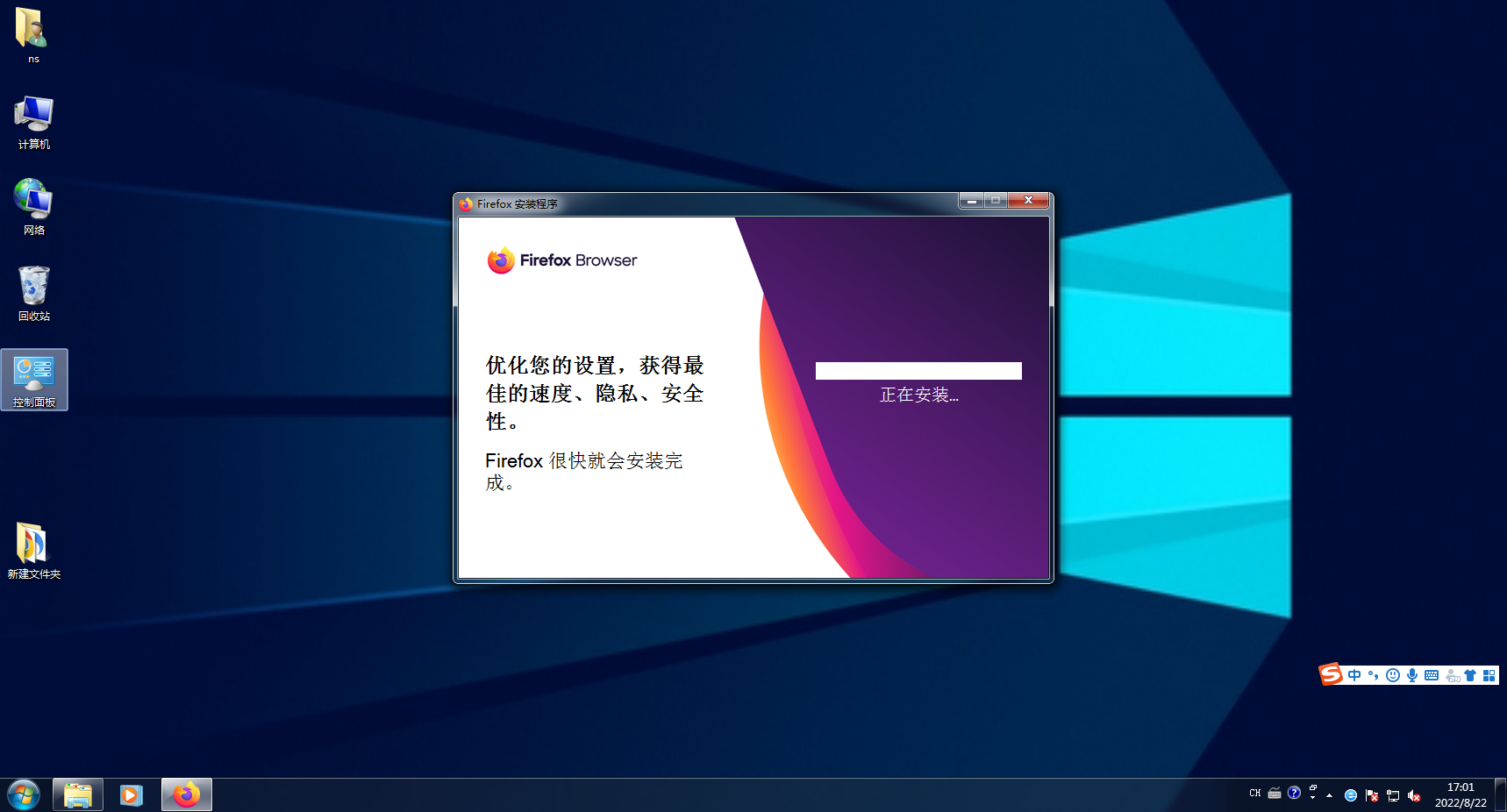The image size is (1507, 812).
Task: Click the keyboard icon in language bar
Action: (x=1275, y=794)
